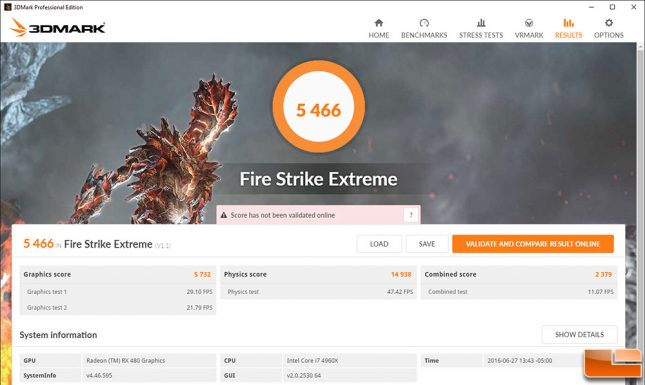Viewport: 645px width, 385px height.
Task: Click the Intel Core i7 4960X entry
Action: pos(312,360)
